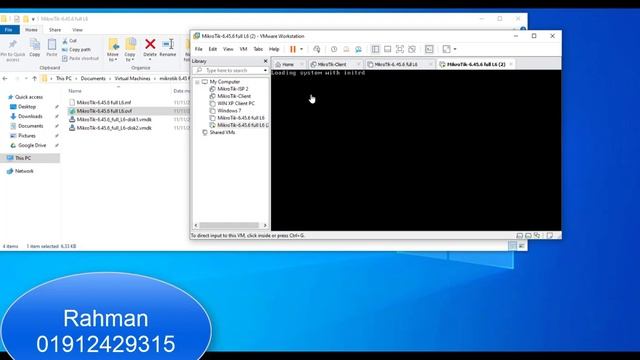Revert to snapshot toolbar icon in VMware

(x=346, y=49)
